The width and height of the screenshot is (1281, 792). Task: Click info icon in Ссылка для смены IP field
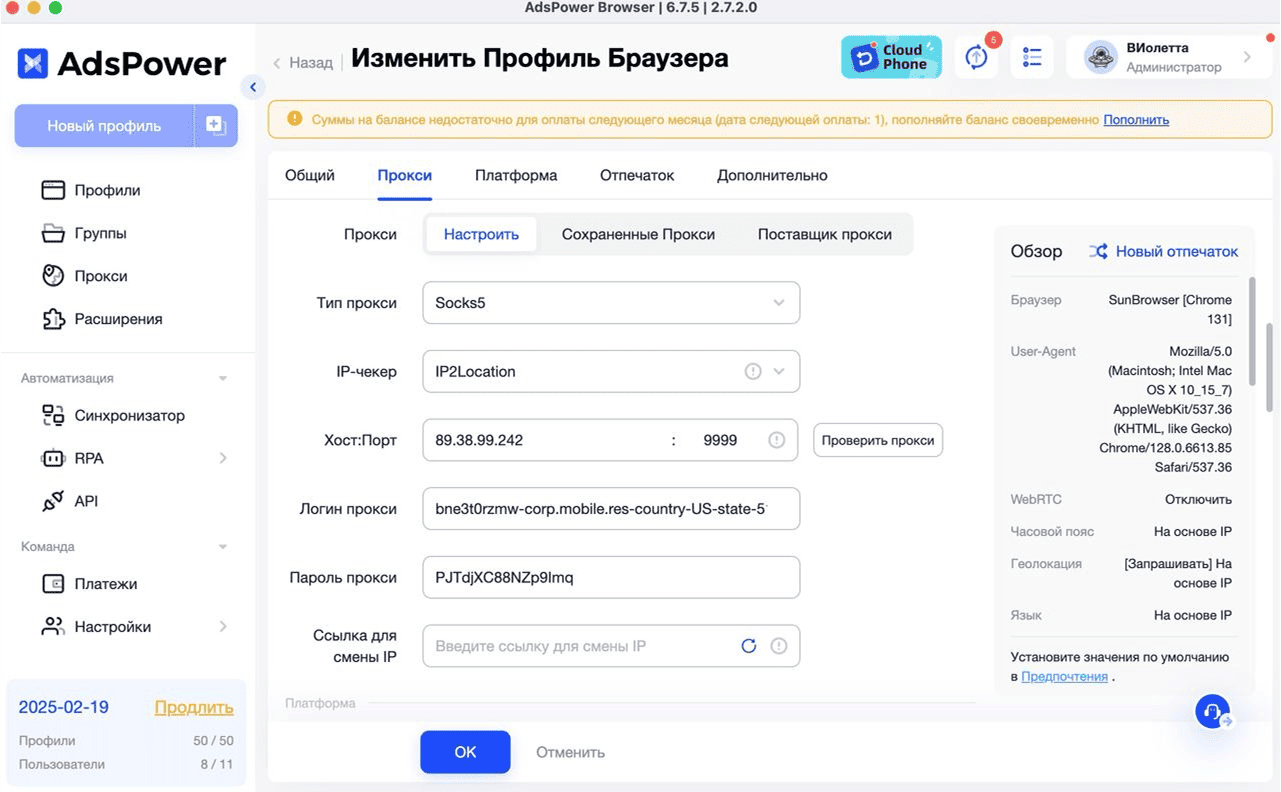point(779,646)
